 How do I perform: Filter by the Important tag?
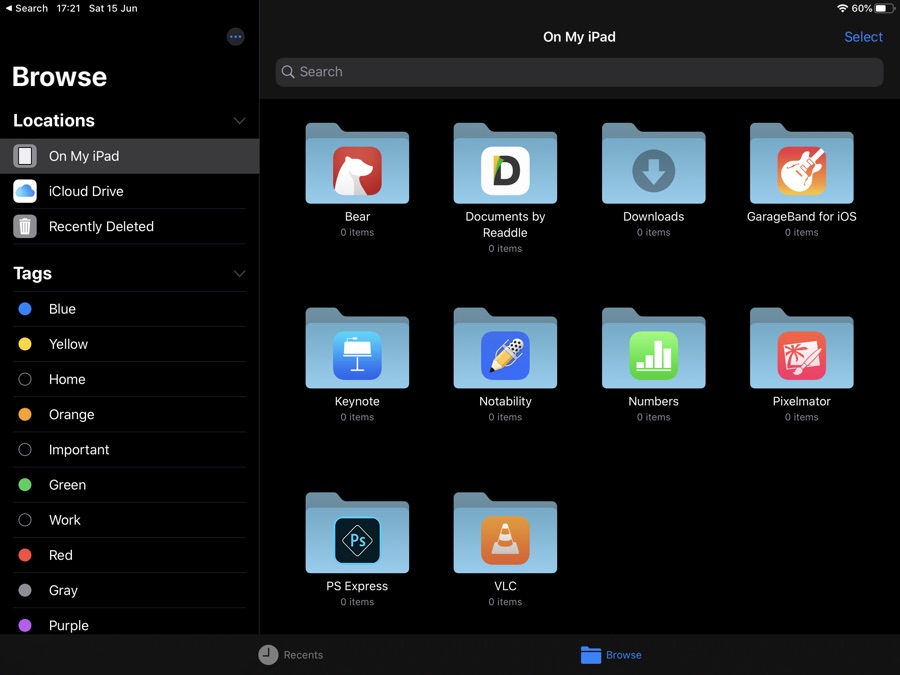130,449
